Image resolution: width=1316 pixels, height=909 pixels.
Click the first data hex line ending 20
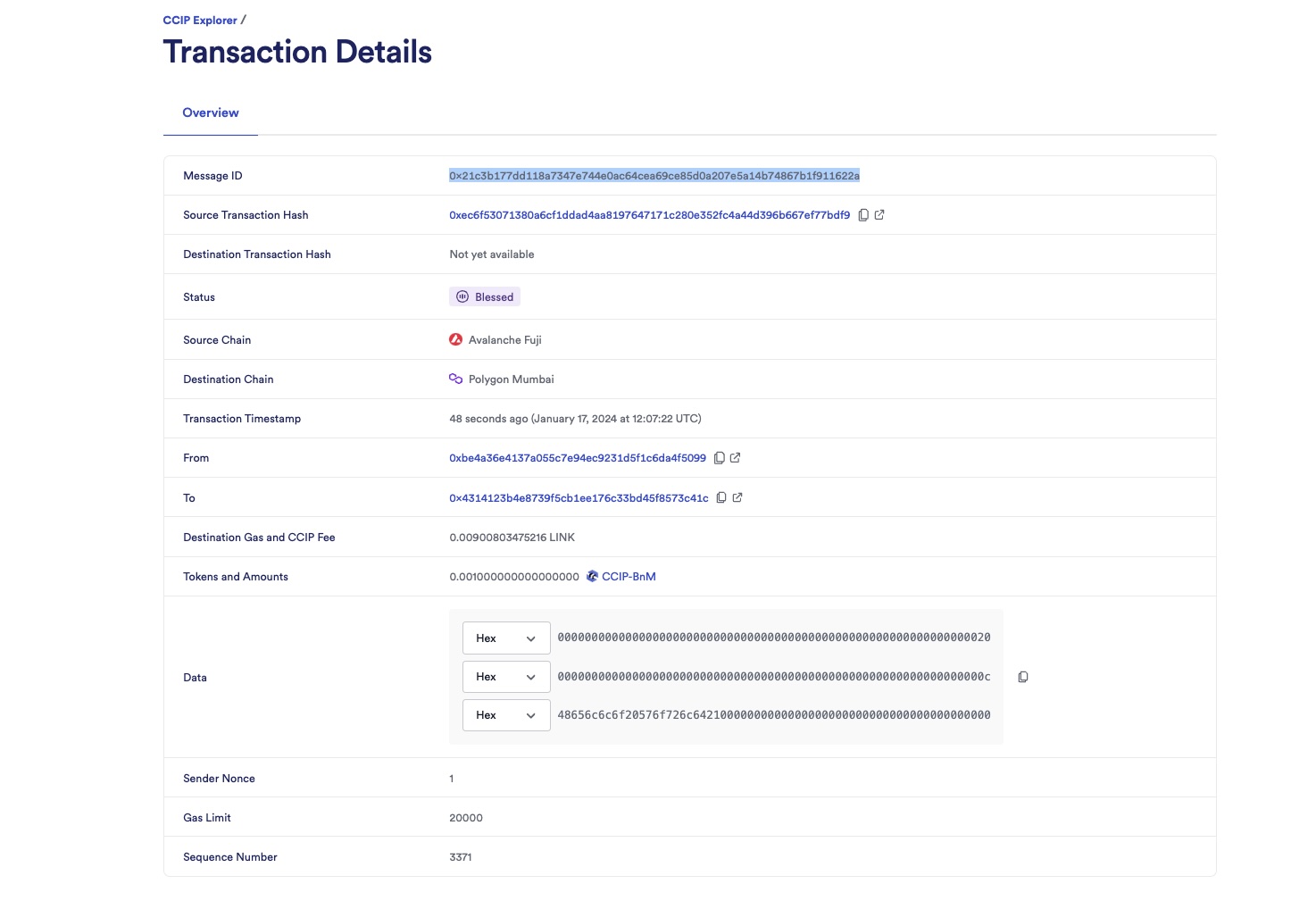(774, 638)
